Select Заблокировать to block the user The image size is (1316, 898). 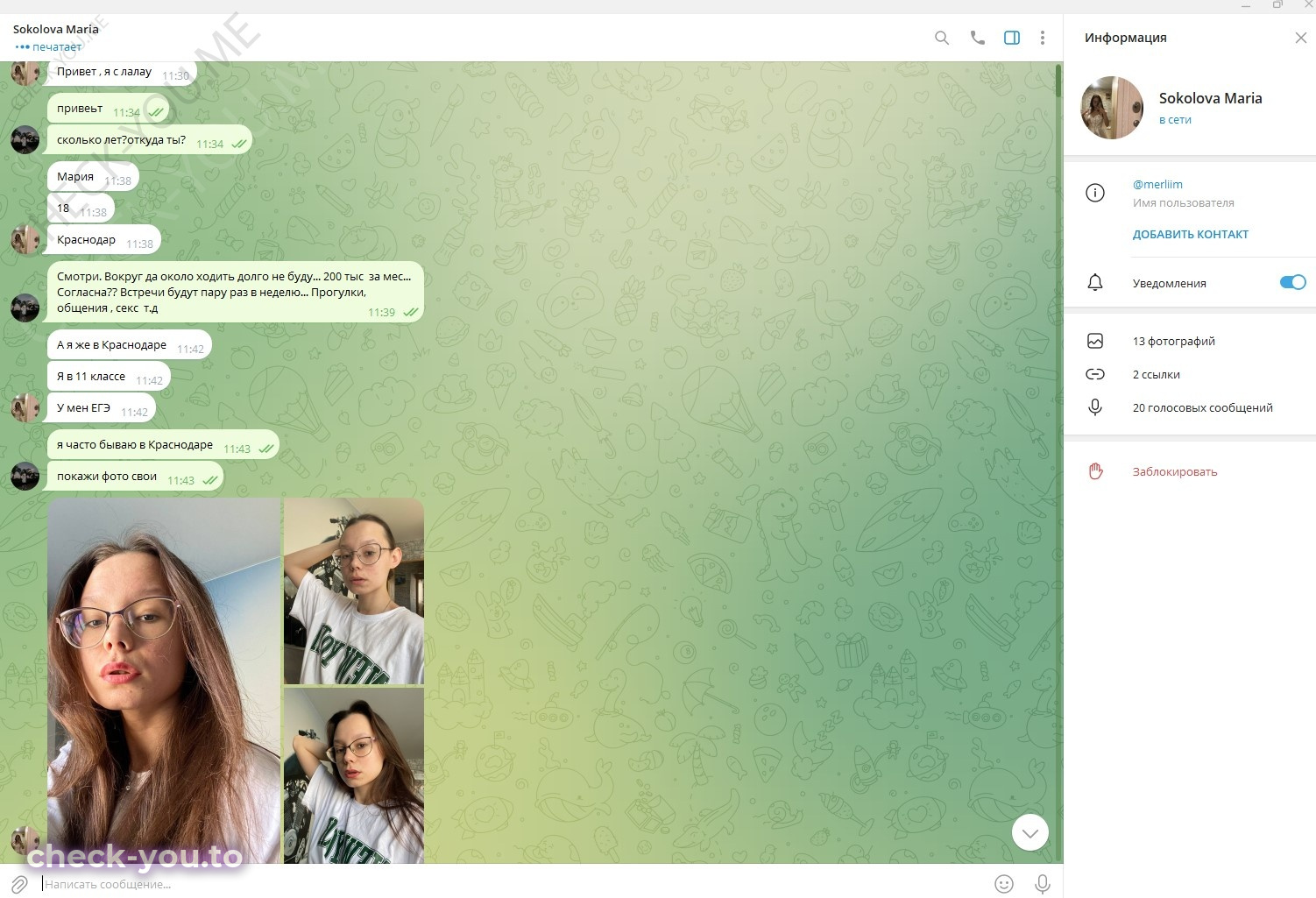point(1175,471)
